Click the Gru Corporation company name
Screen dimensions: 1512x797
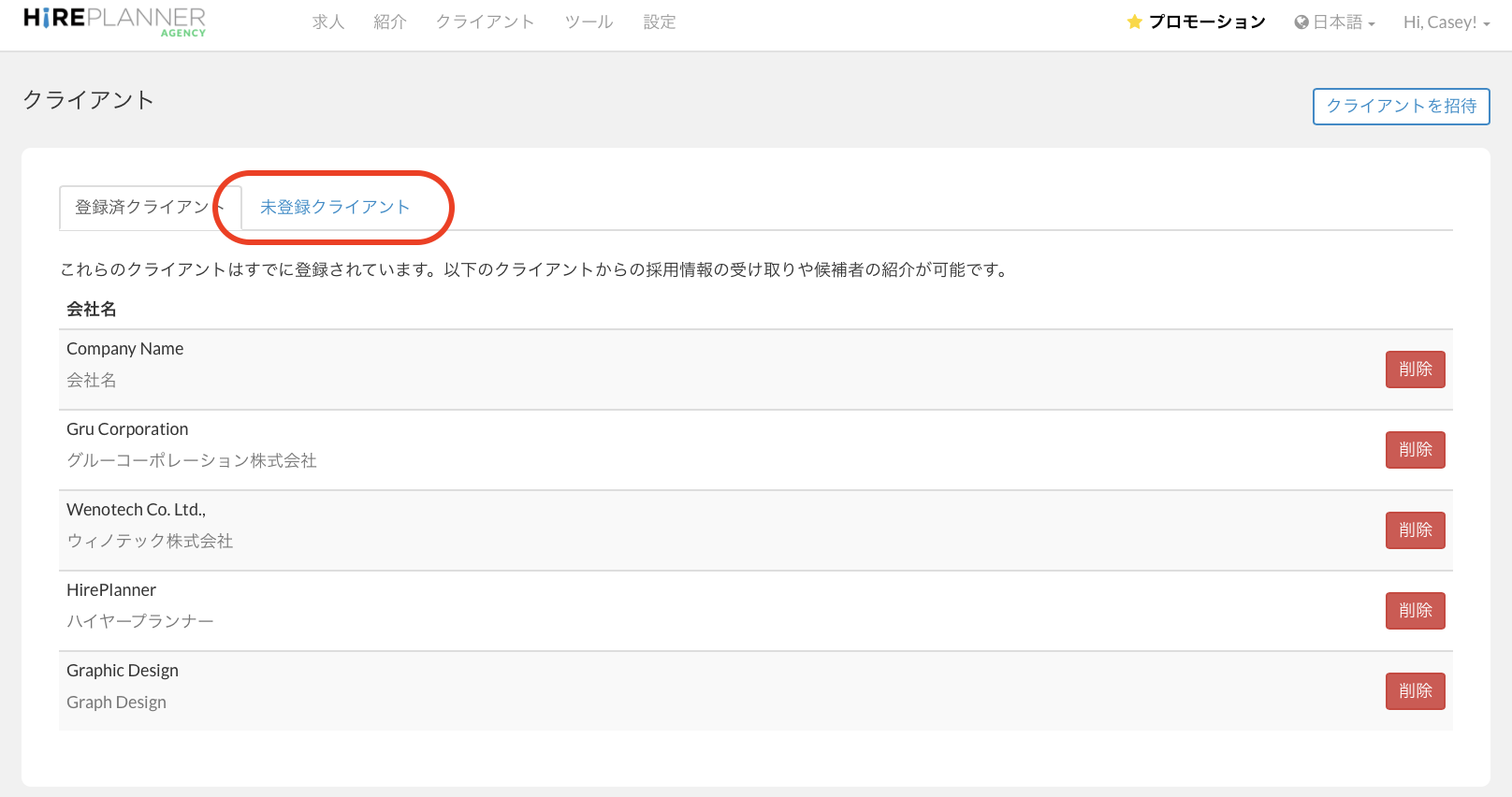127,429
